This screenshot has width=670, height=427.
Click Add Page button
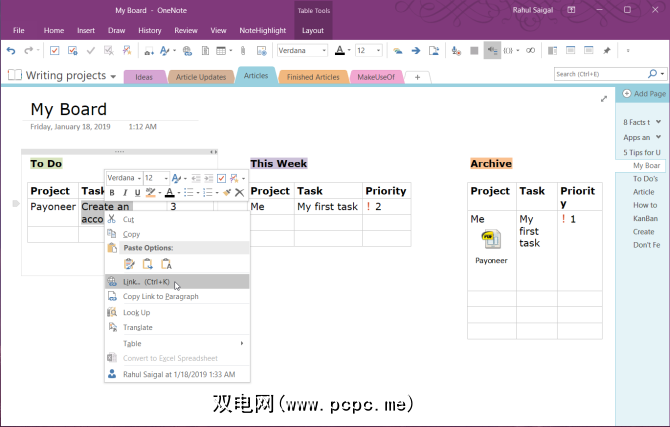[x=644, y=94]
